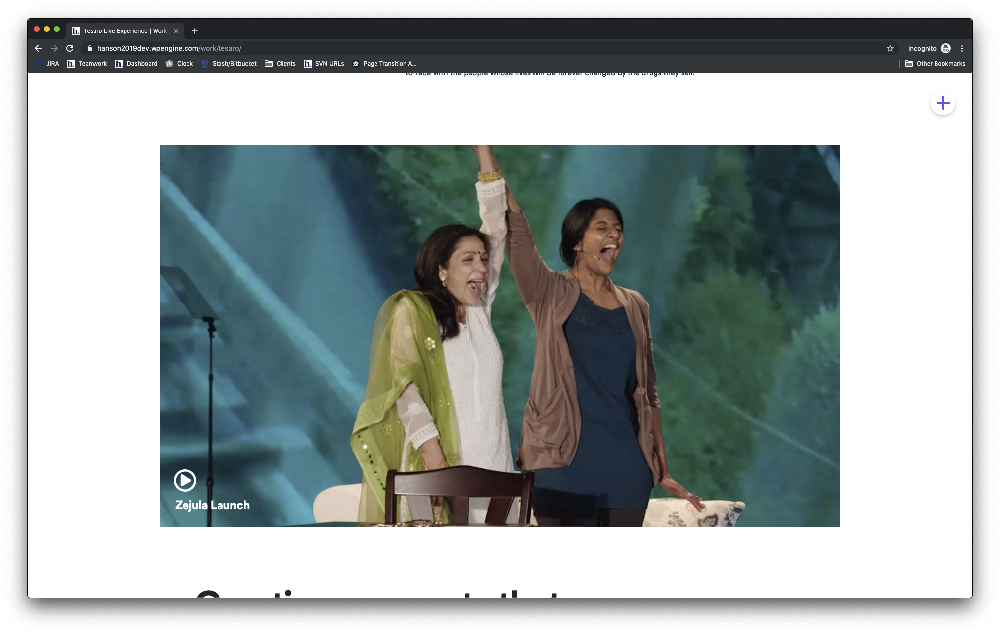1000x634 pixels.
Task: Bookmark this page with the star icon
Action: tap(890, 48)
